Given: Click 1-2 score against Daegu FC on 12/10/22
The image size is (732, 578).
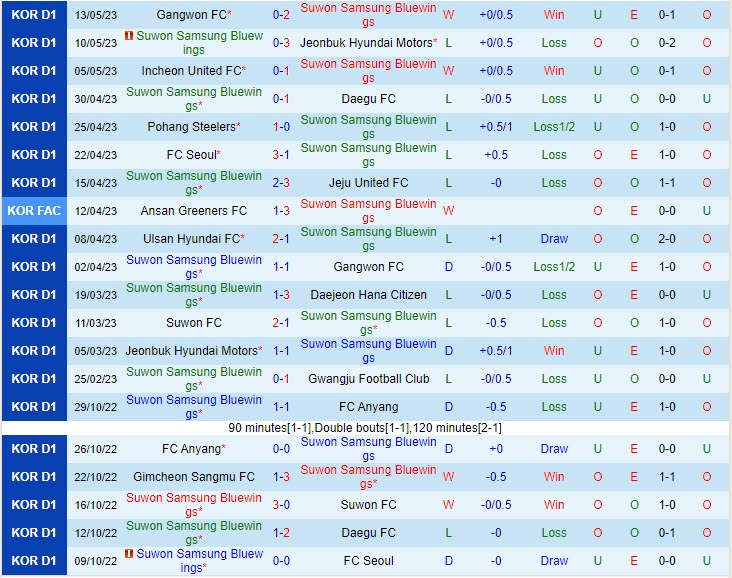Looking at the screenshot, I should pyautogui.click(x=281, y=533).
